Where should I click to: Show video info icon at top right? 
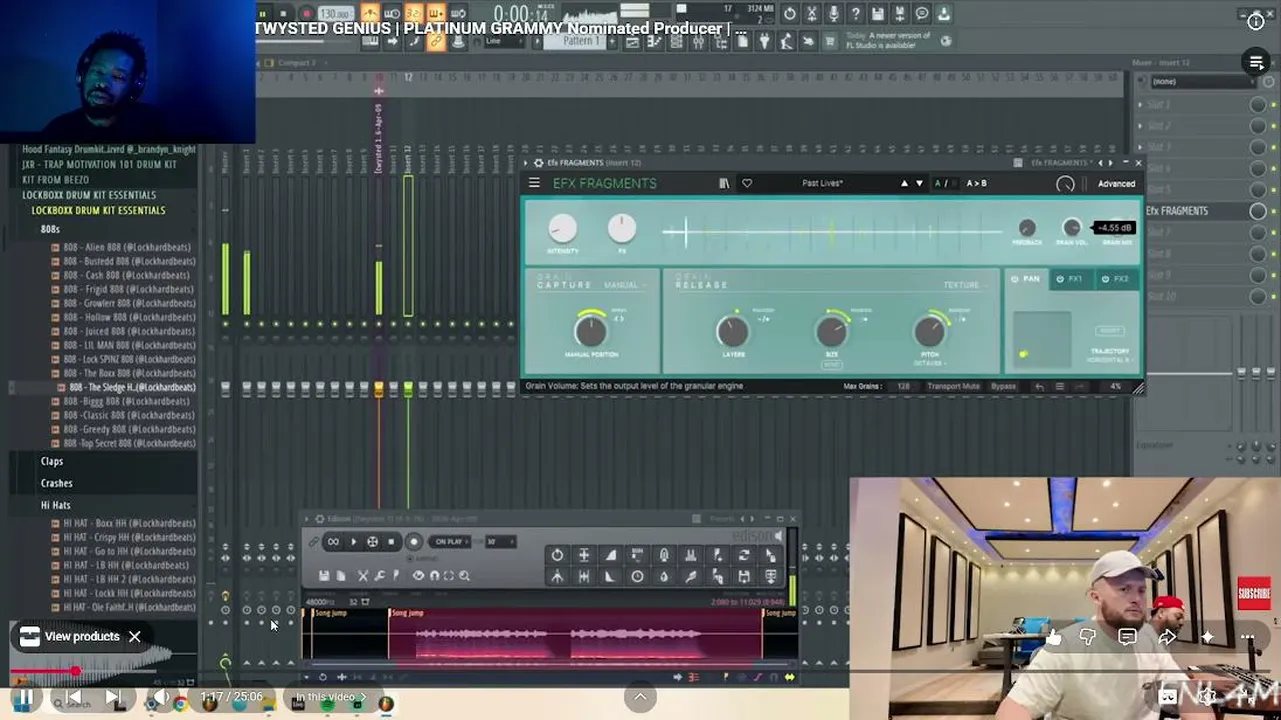pyautogui.click(x=1256, y=22)
